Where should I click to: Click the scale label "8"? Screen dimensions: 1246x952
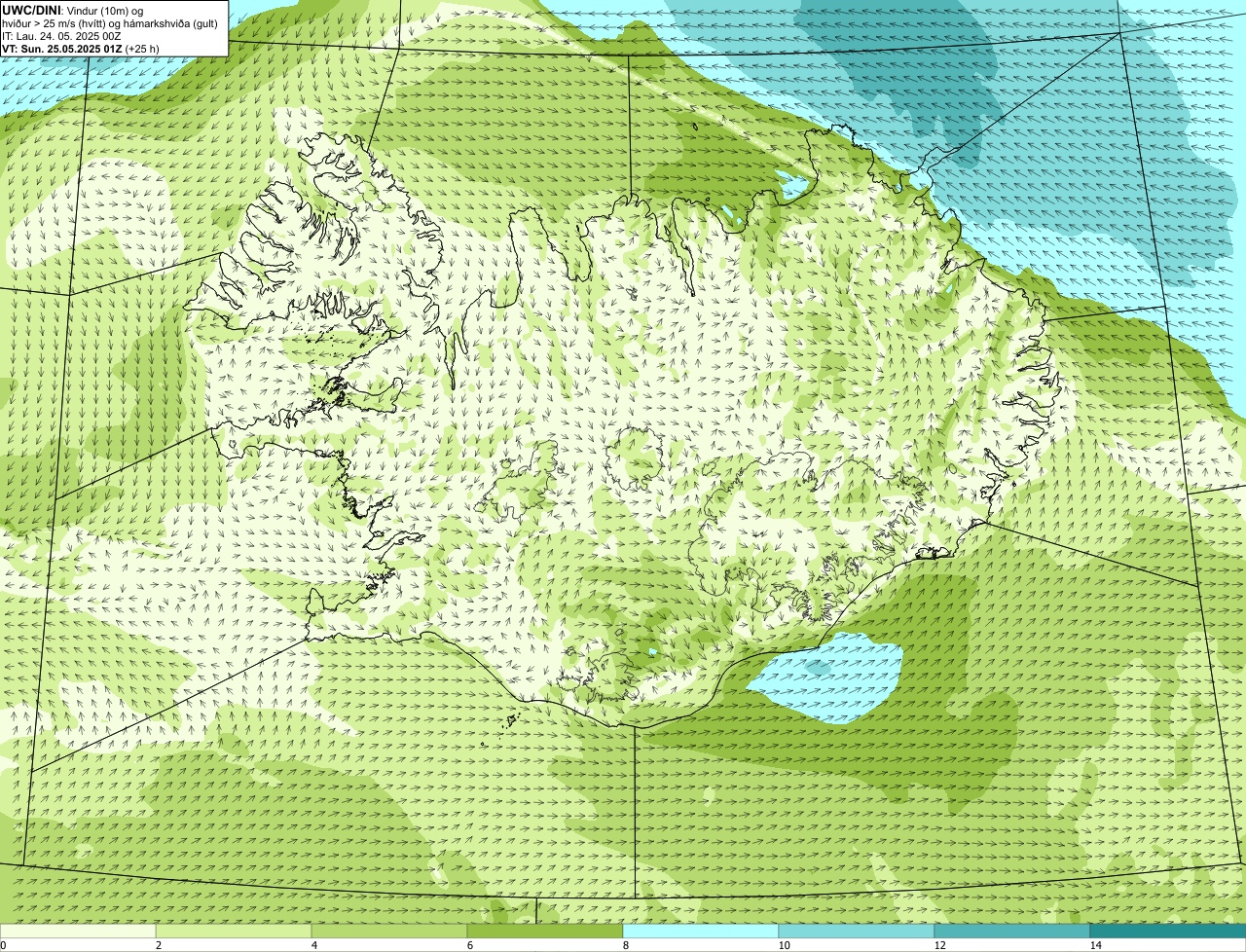(x=625, y=945)
